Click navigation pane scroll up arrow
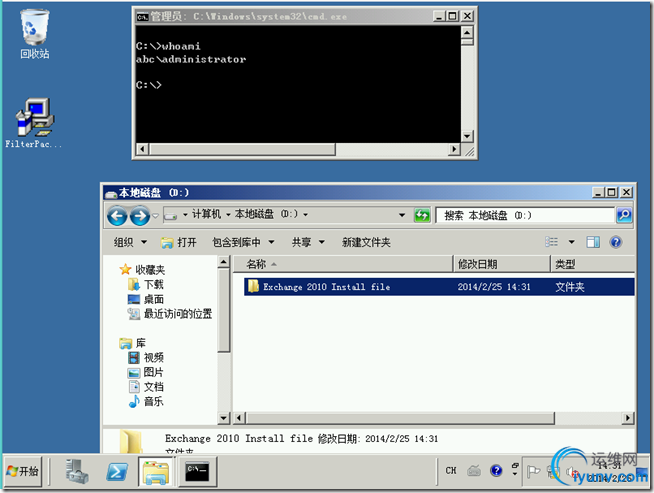The width and height of the screenshot is (654, 493). click(224, 262)
